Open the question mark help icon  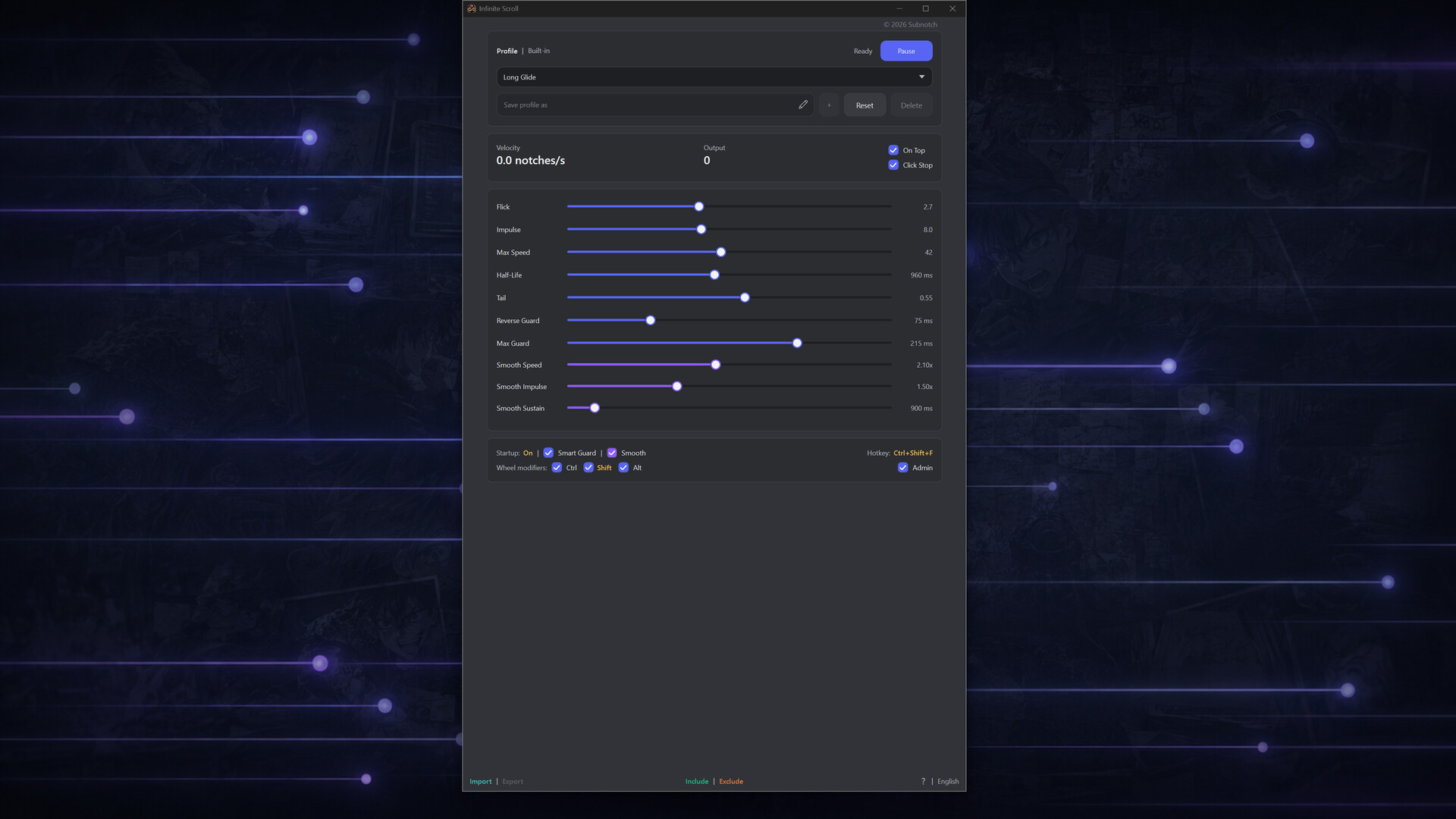923,781
